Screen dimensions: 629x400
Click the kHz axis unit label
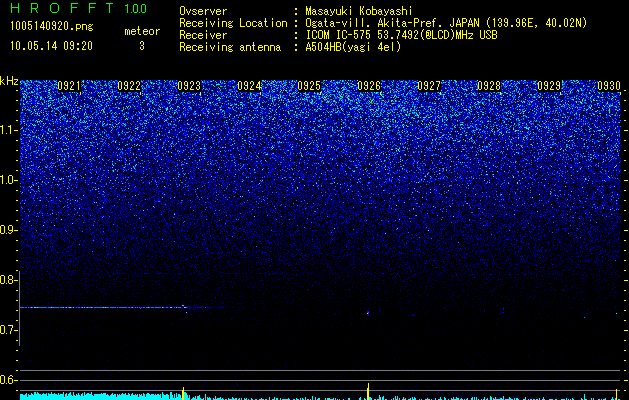(x=9, y=81)
